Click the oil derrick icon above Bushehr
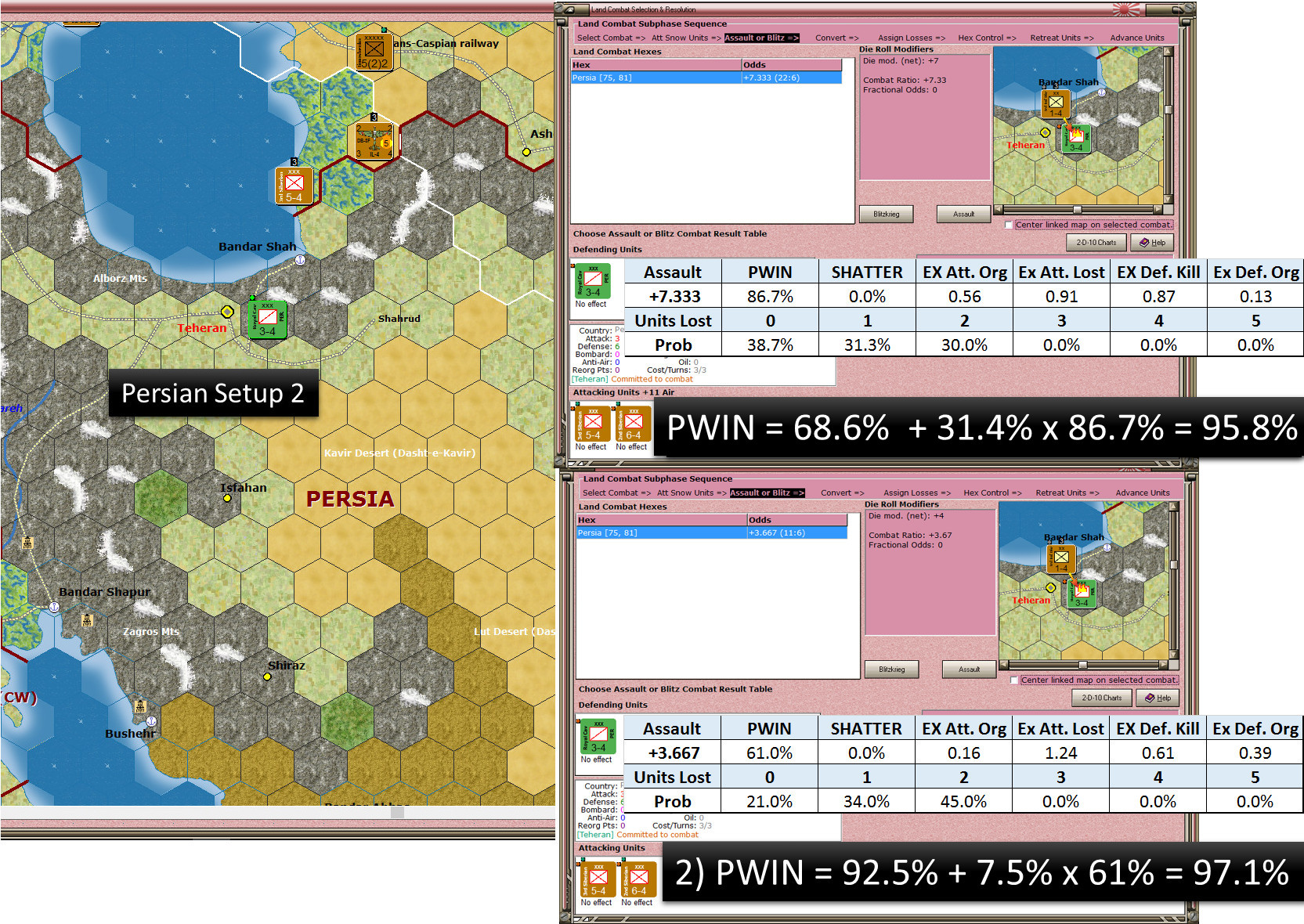 click(140, 706)
